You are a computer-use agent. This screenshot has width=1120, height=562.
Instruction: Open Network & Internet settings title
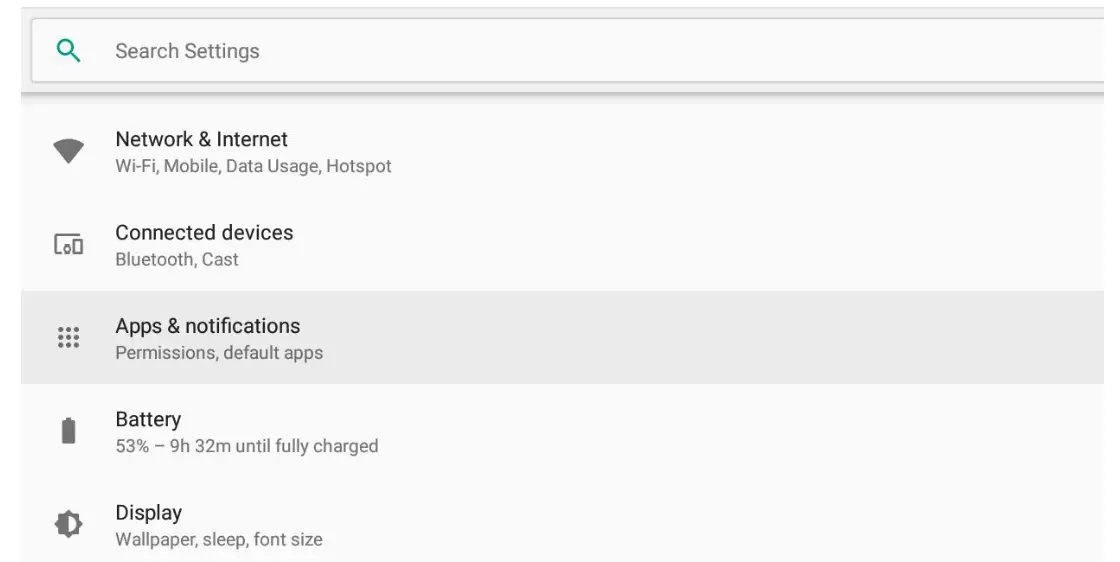coord(201,139)
